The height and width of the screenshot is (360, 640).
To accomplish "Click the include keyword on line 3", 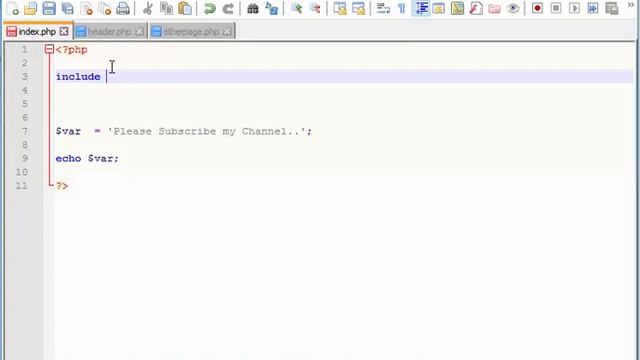I will click(78, 77).
